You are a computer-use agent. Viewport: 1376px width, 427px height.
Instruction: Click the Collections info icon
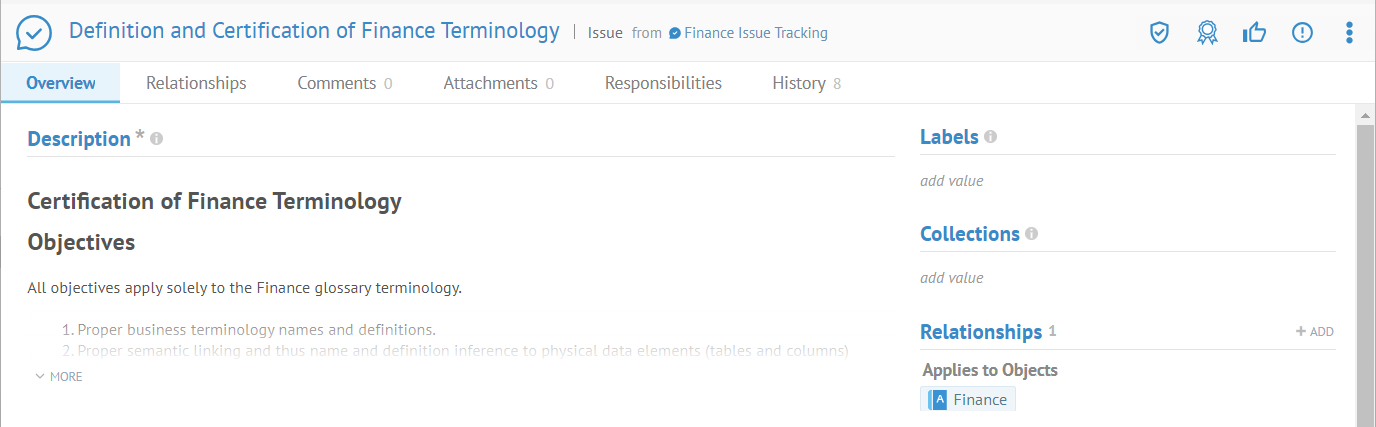1031,234
